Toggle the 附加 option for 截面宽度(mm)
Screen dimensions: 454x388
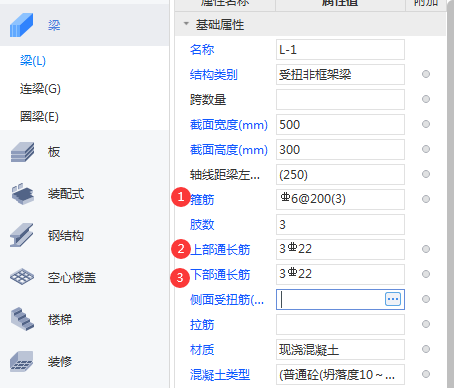tap(426, 124)
